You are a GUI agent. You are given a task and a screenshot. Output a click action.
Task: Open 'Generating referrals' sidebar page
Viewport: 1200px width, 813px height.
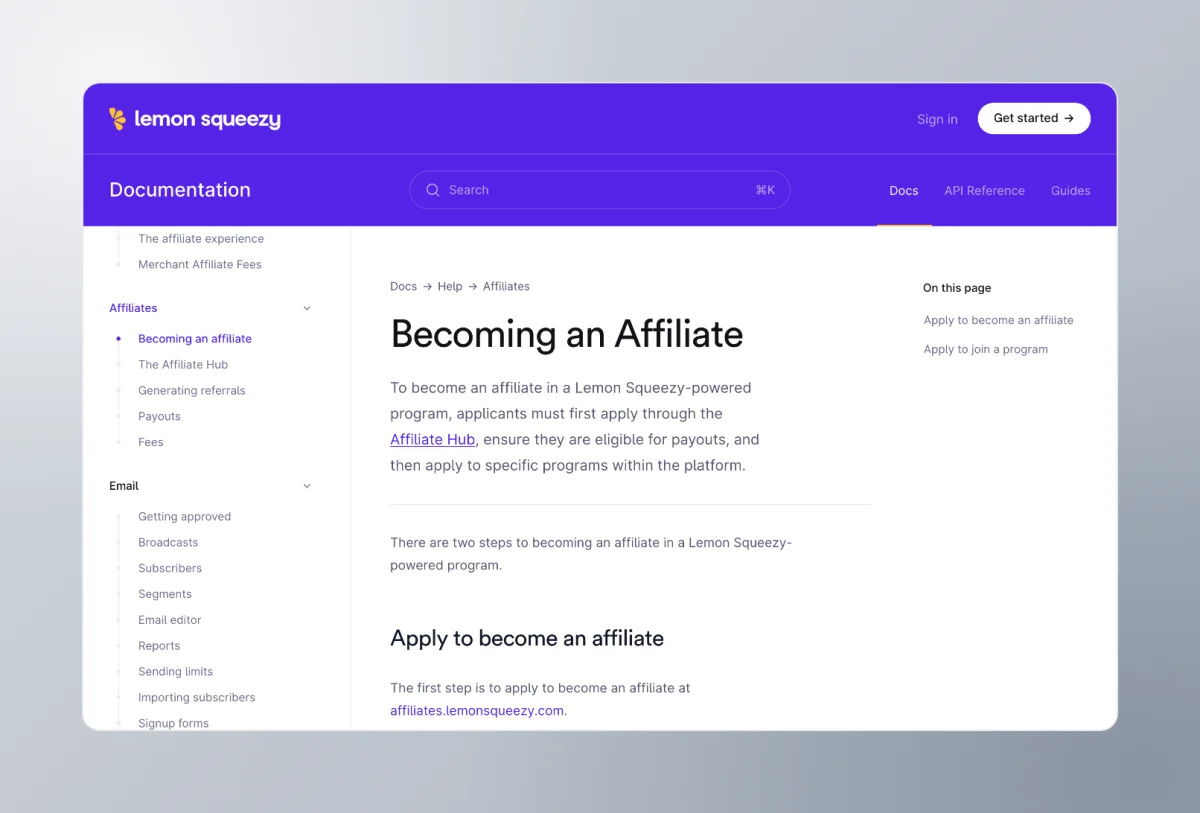pos(192,391)
